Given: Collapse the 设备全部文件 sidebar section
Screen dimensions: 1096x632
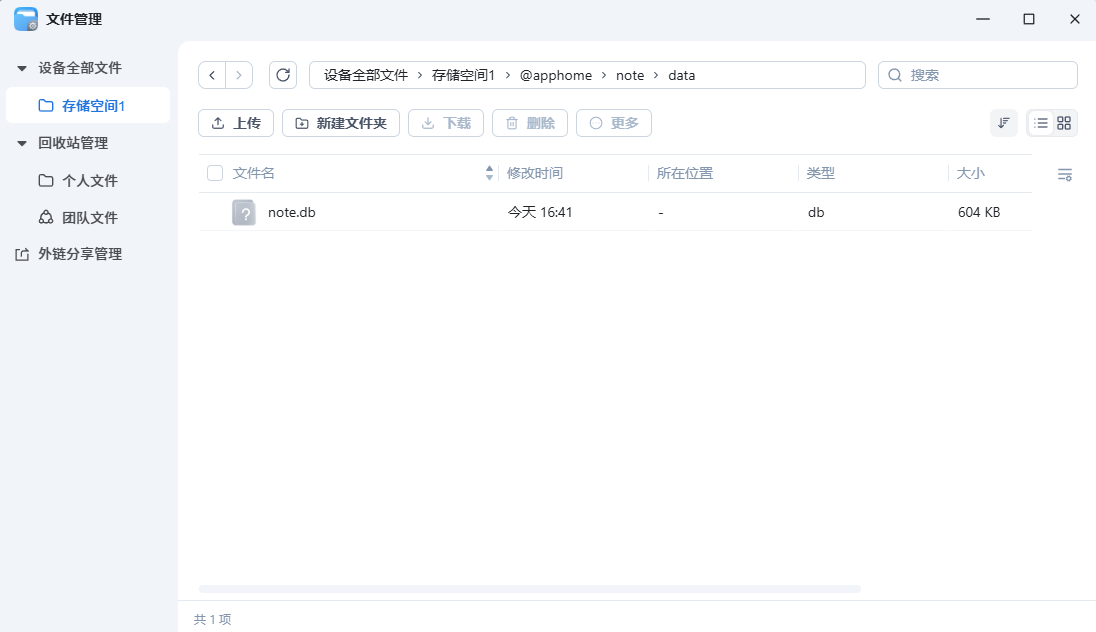Looking at the screenshot, I should pyautogui.click(x=22, y=67).
